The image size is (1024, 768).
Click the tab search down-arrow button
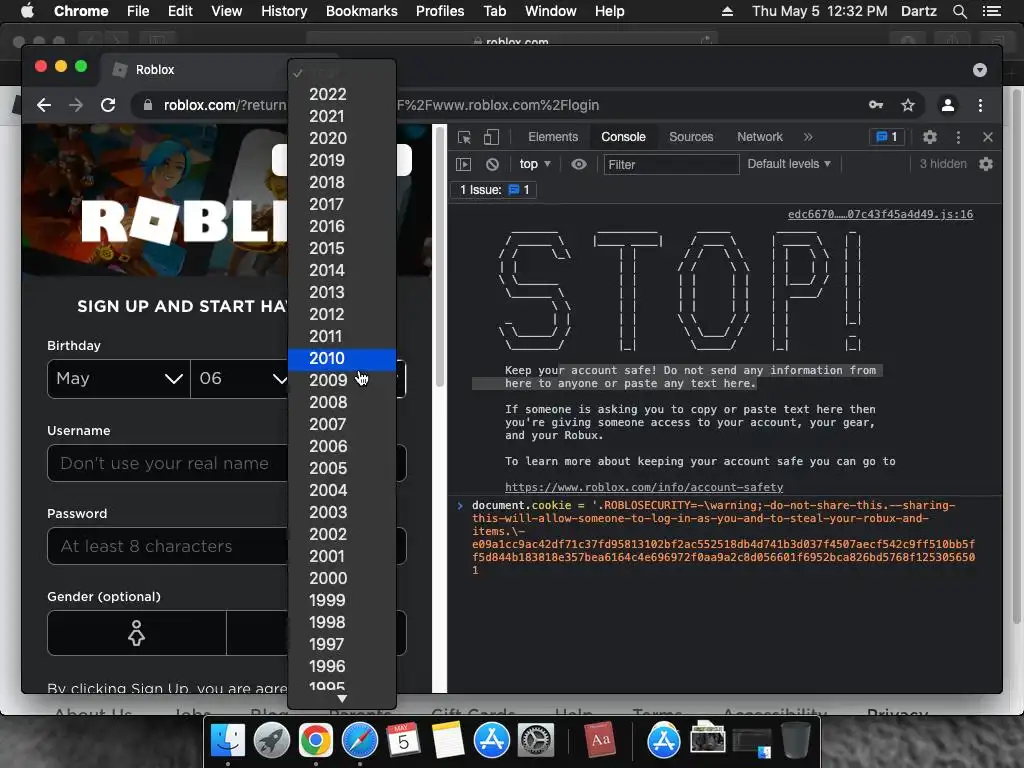click(980, 70)
